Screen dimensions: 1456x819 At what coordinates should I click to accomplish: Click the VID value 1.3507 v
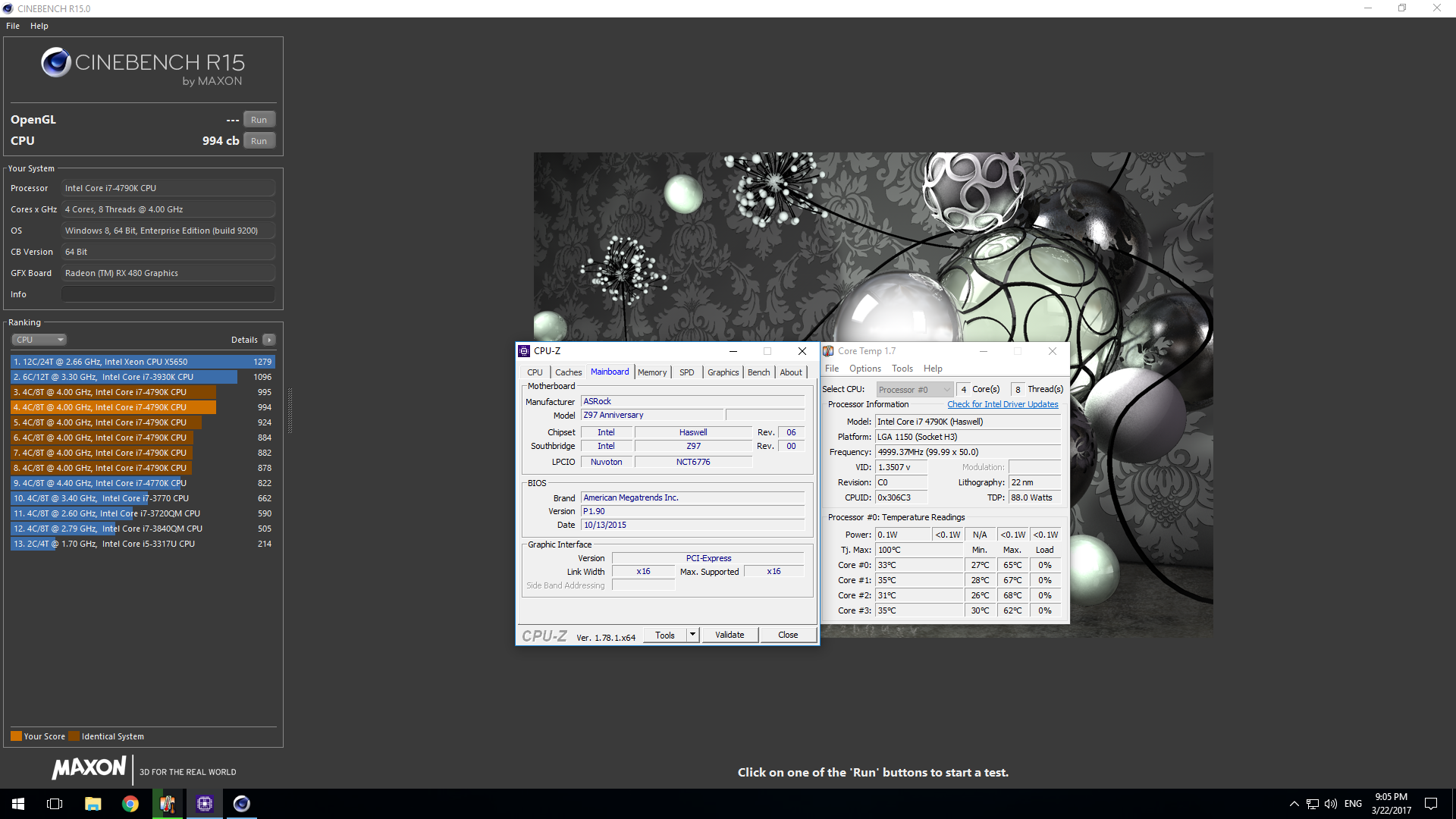901,468
